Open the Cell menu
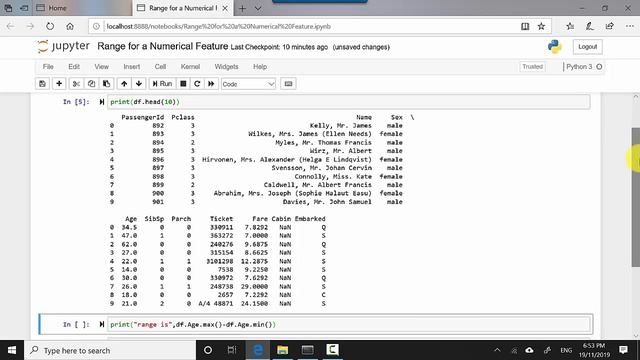 (x=160, y=67)
